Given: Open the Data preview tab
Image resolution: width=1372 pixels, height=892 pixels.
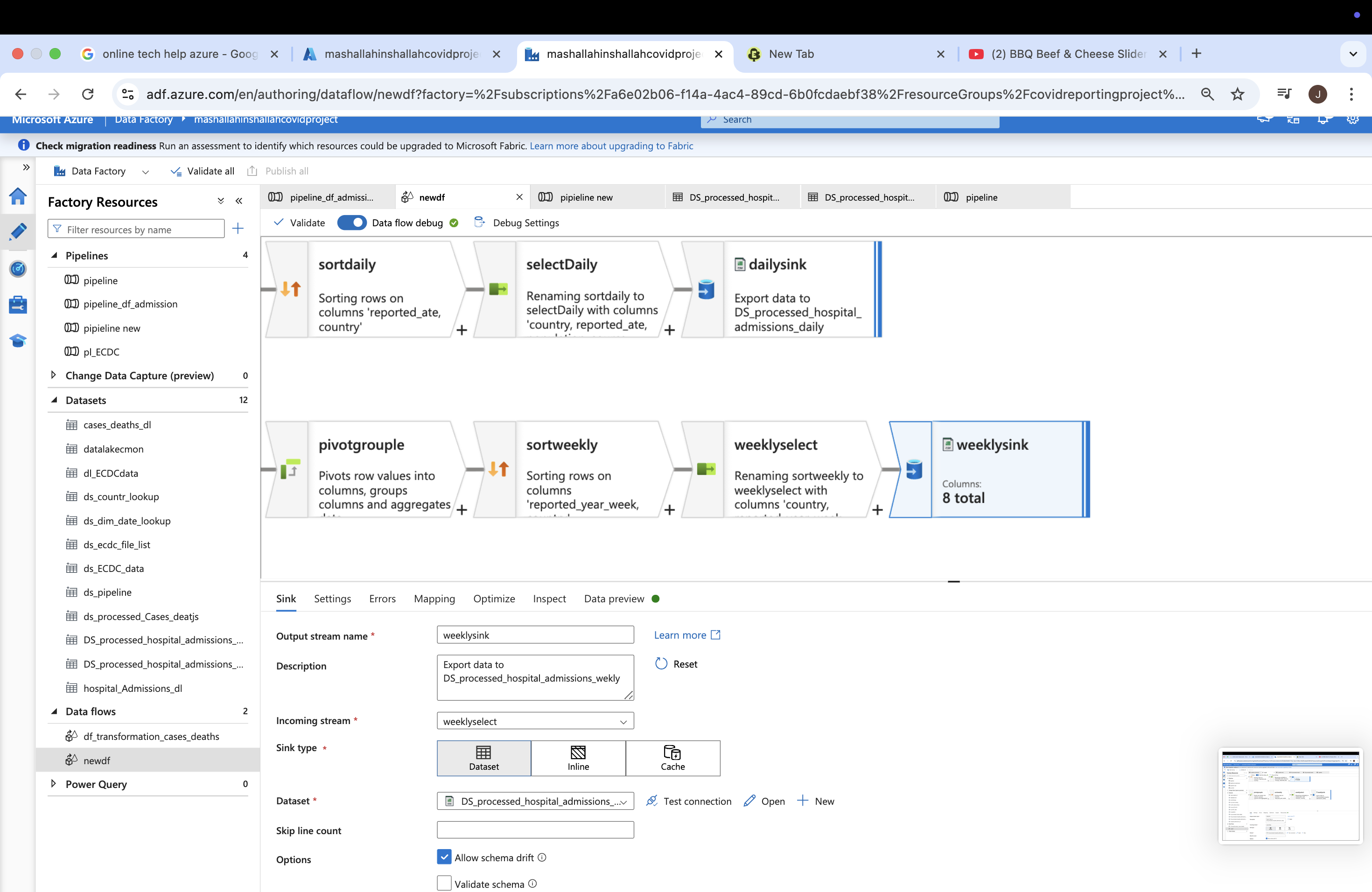Looking at the screenshot, I should [614, 599].
